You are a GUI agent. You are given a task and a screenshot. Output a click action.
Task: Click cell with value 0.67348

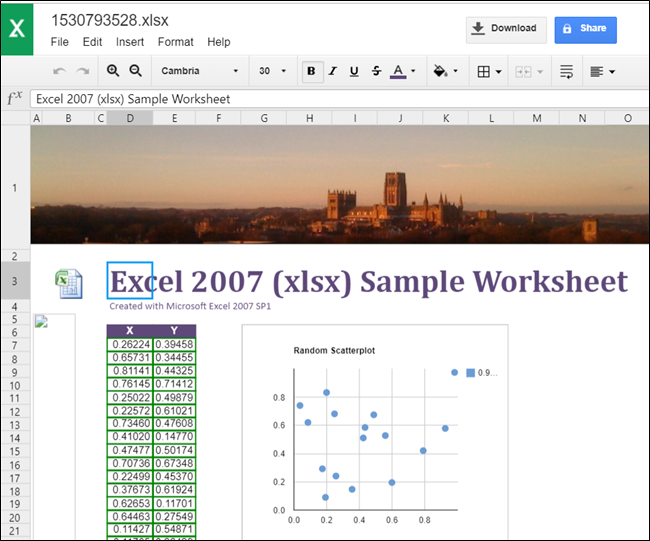(x=174, y=463)
